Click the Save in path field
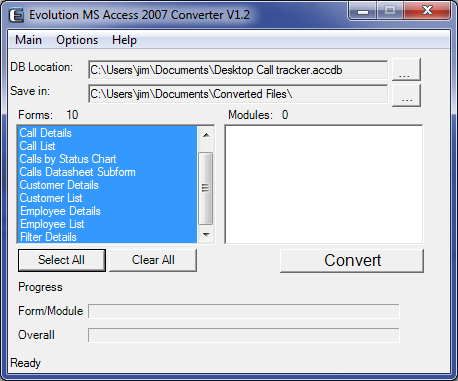This screenshot has width=458, height=381. coord(238,94)
